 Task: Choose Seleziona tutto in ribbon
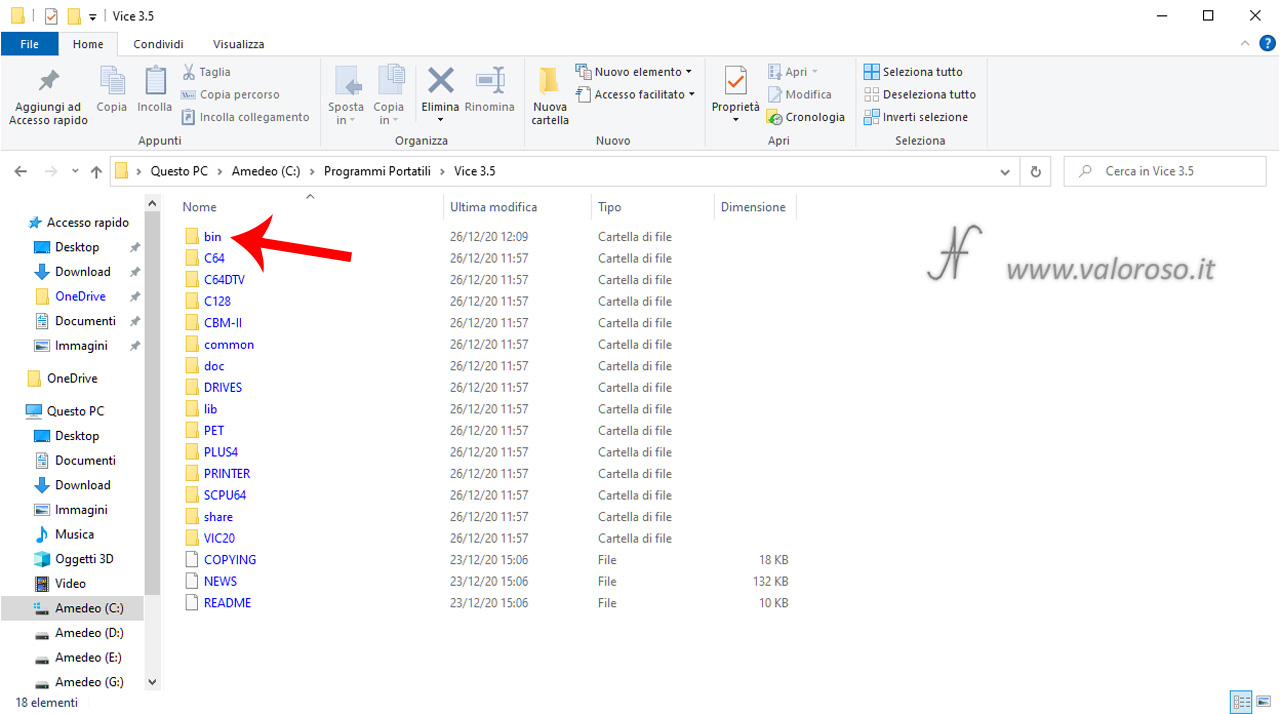coord(913,72)
